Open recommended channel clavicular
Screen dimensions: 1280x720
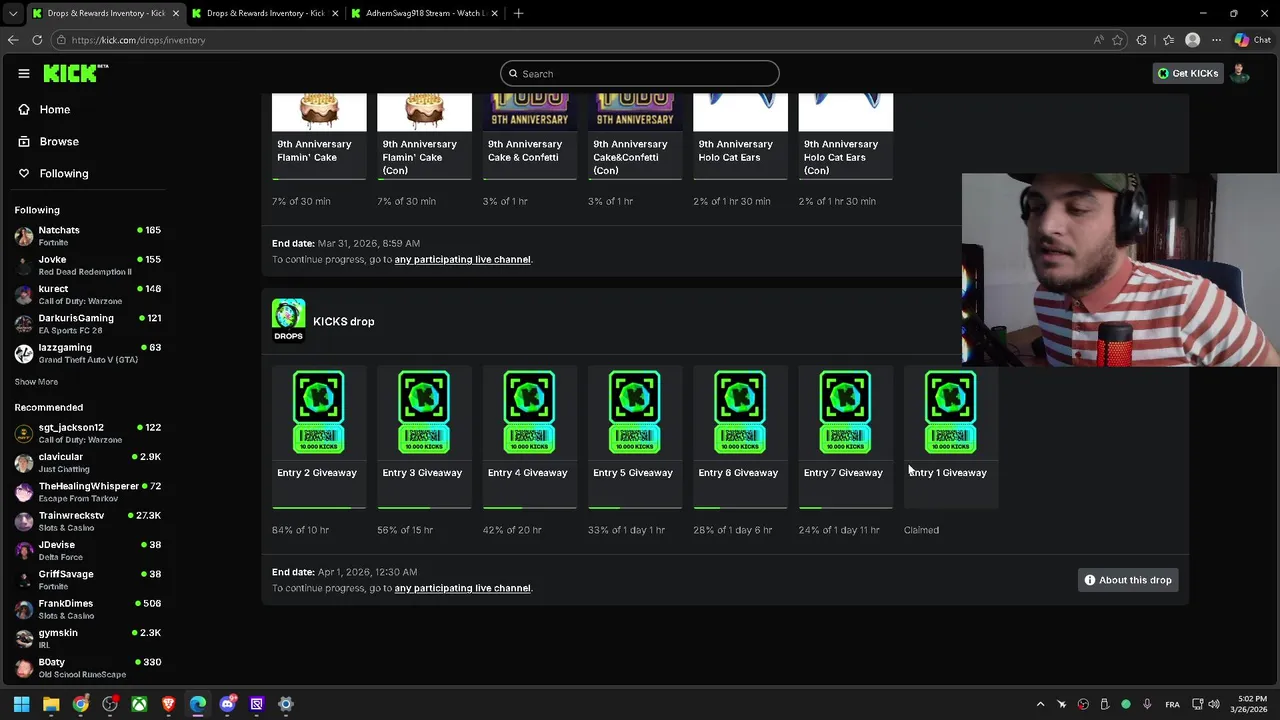pos(88,462)
